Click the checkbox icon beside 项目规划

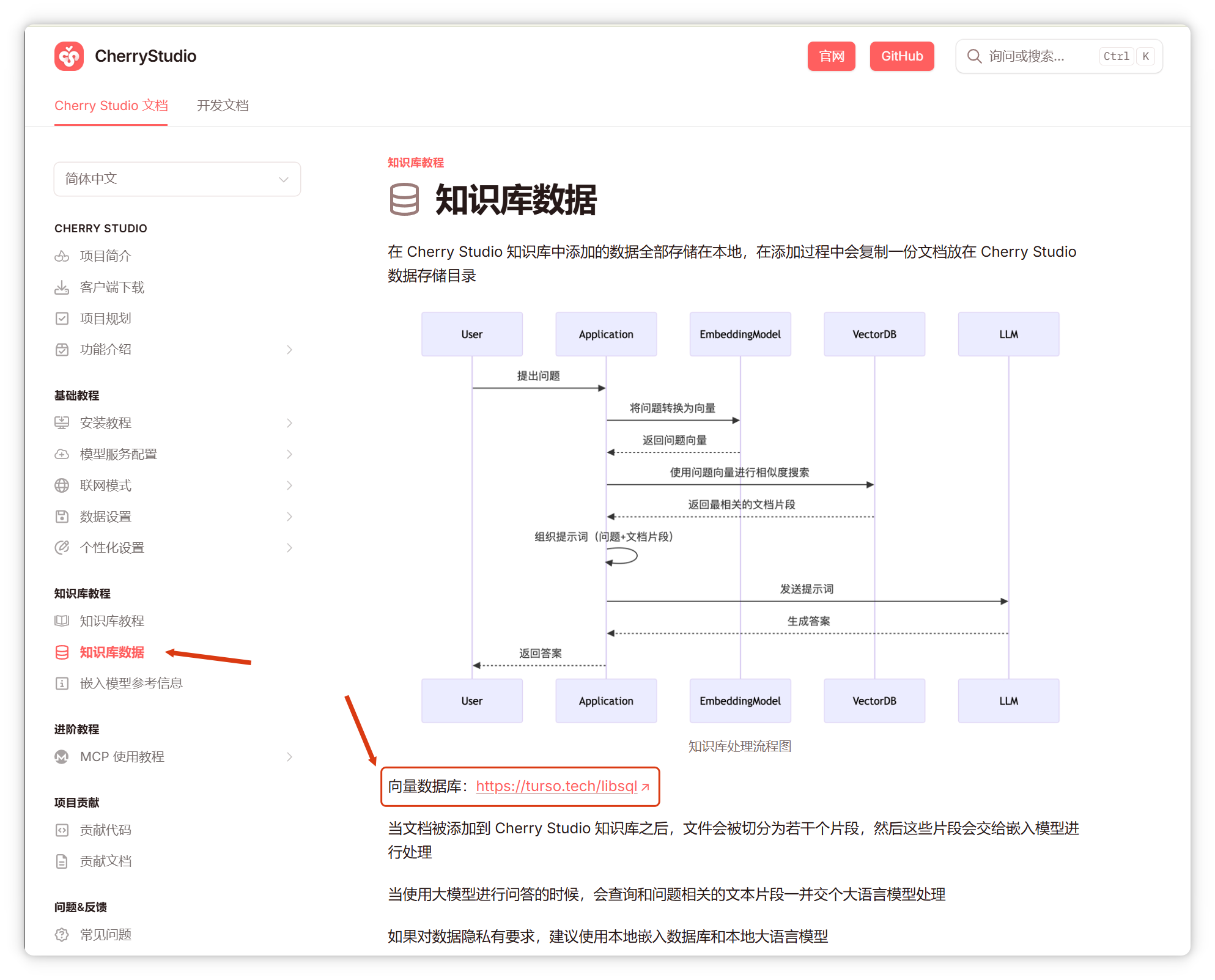coord(62,319)
